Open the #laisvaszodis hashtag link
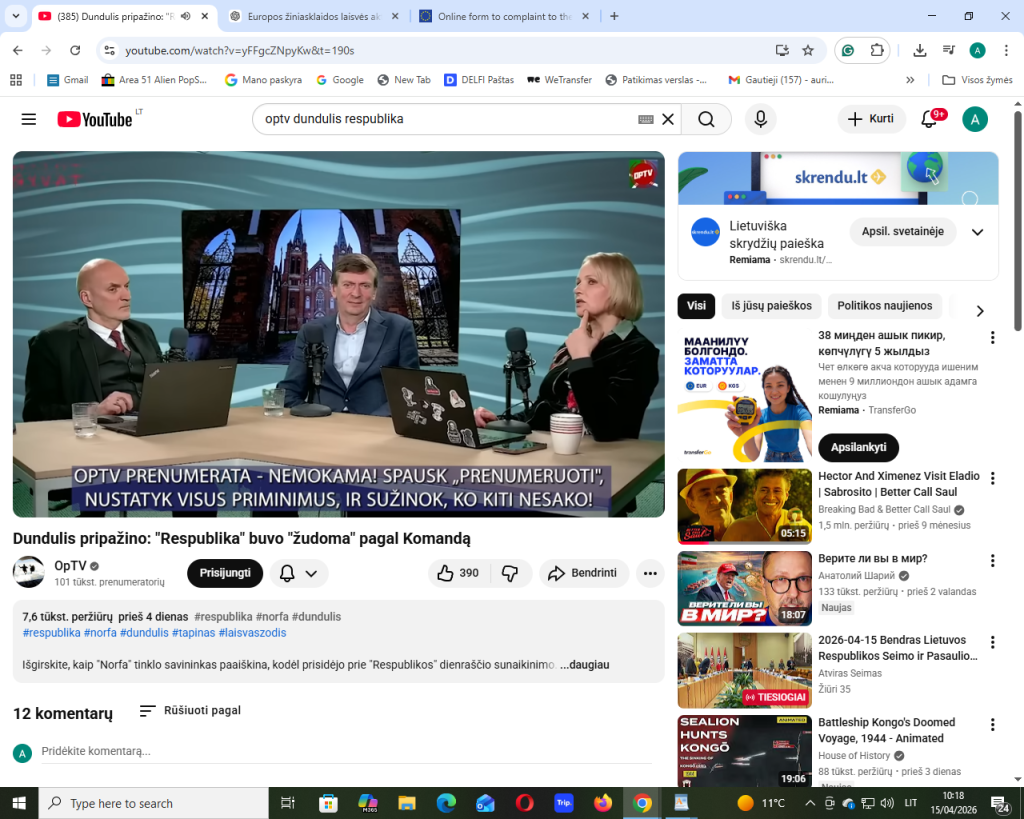1024x819 pixels. (x=252, y=632)
